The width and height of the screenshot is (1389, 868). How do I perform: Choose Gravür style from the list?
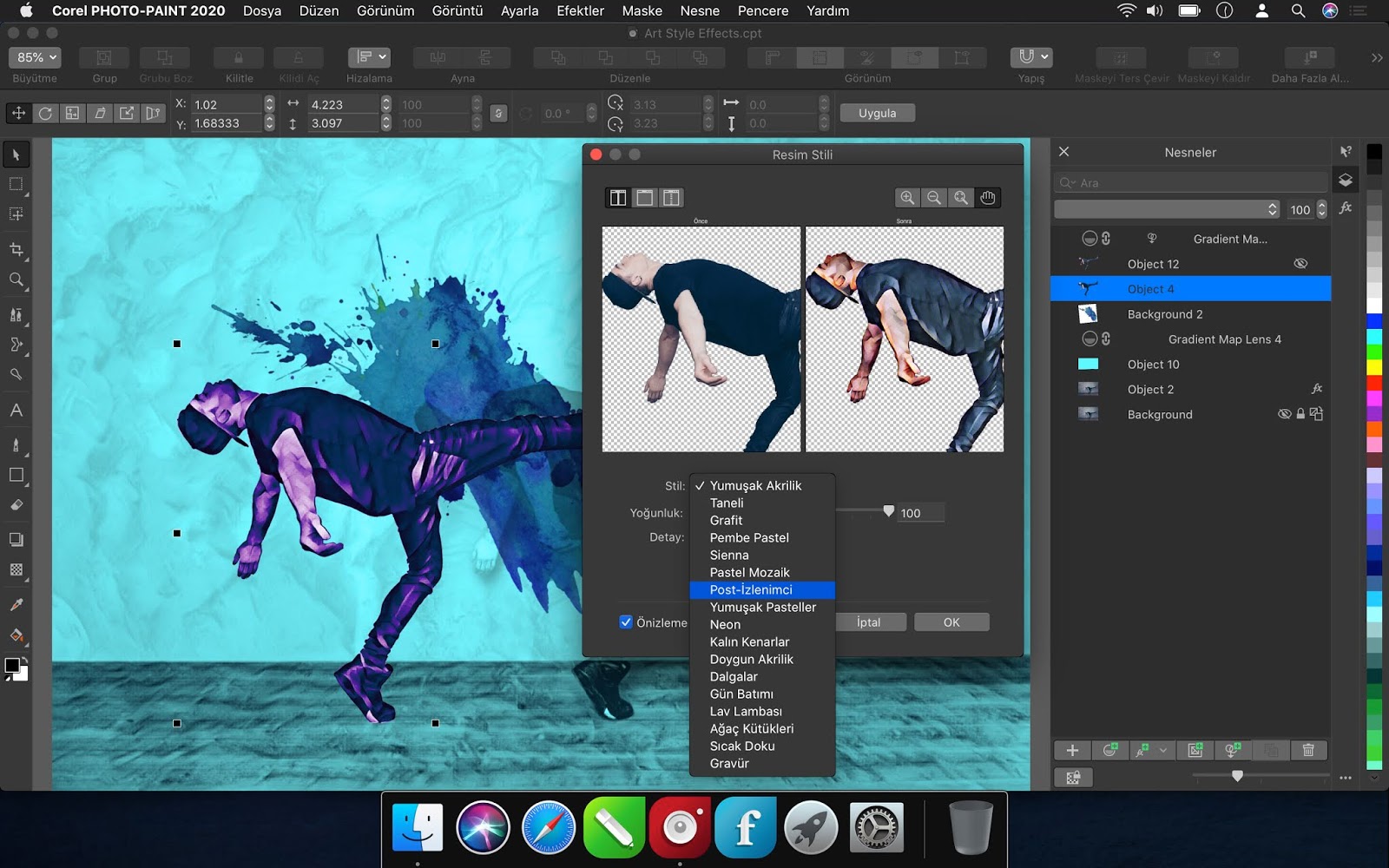point(762,764)
